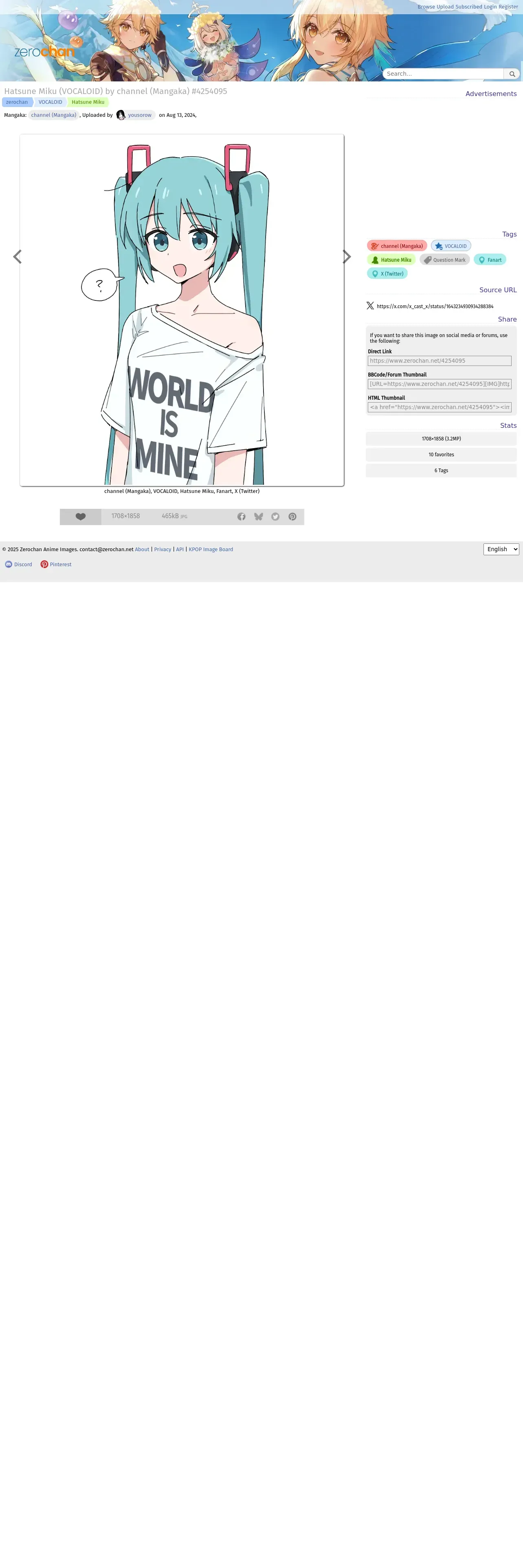
Task: Click yousorow's avatar icon
Action: [x=121, y=115]
